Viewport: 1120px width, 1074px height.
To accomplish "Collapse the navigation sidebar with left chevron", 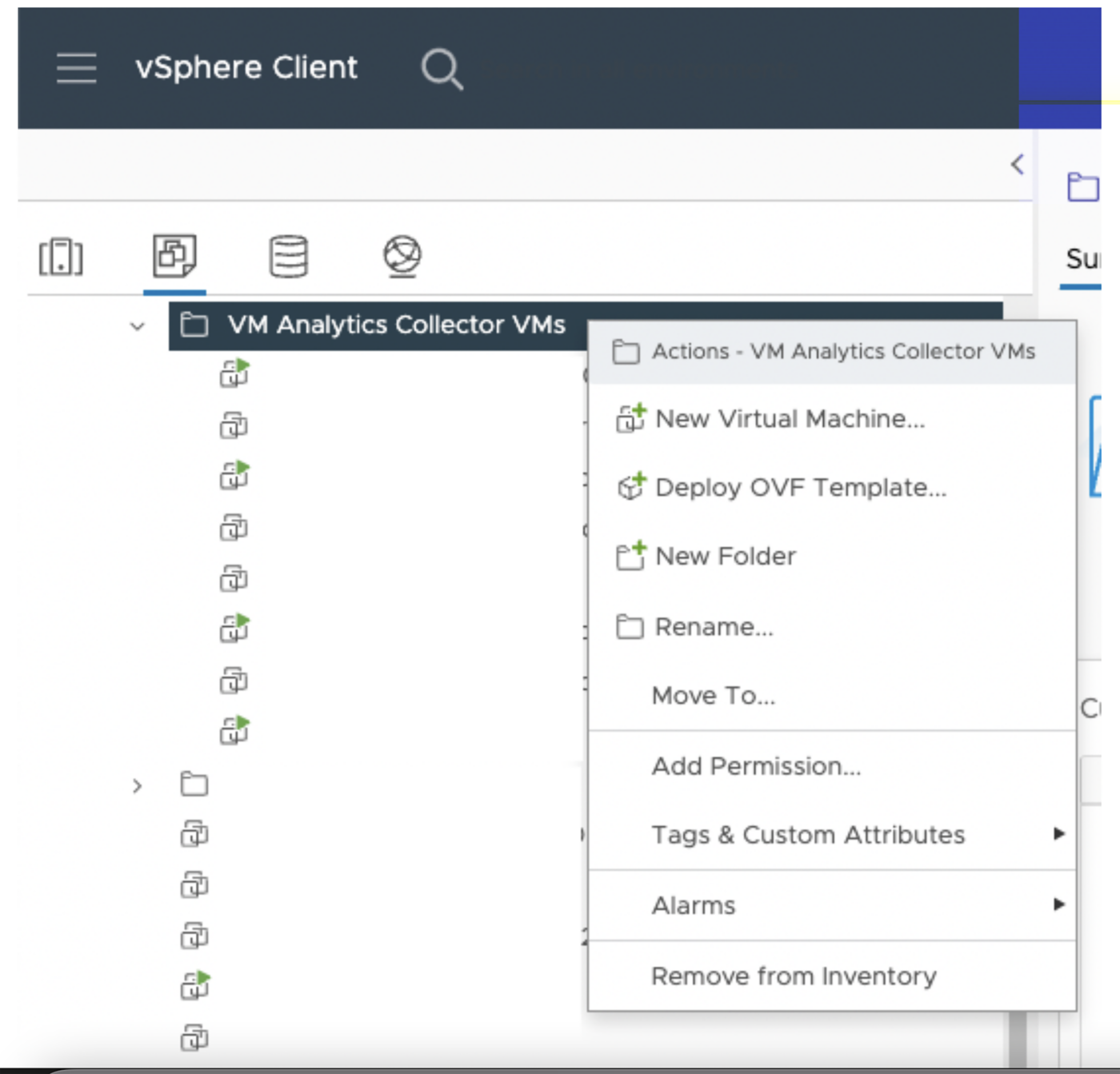I will click(x=1017, y=165).
